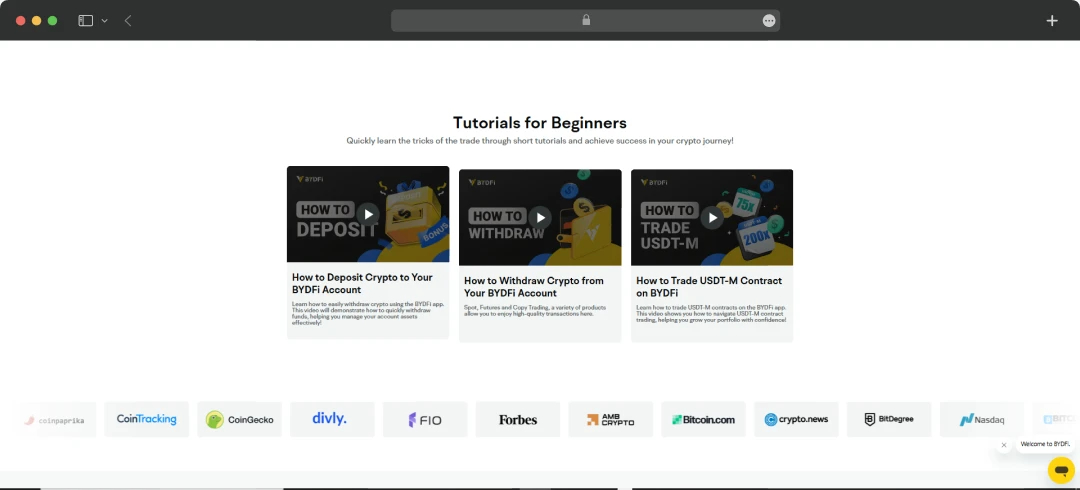
Task: Click the subtitle about short tutorials
Action: point(540,141)
